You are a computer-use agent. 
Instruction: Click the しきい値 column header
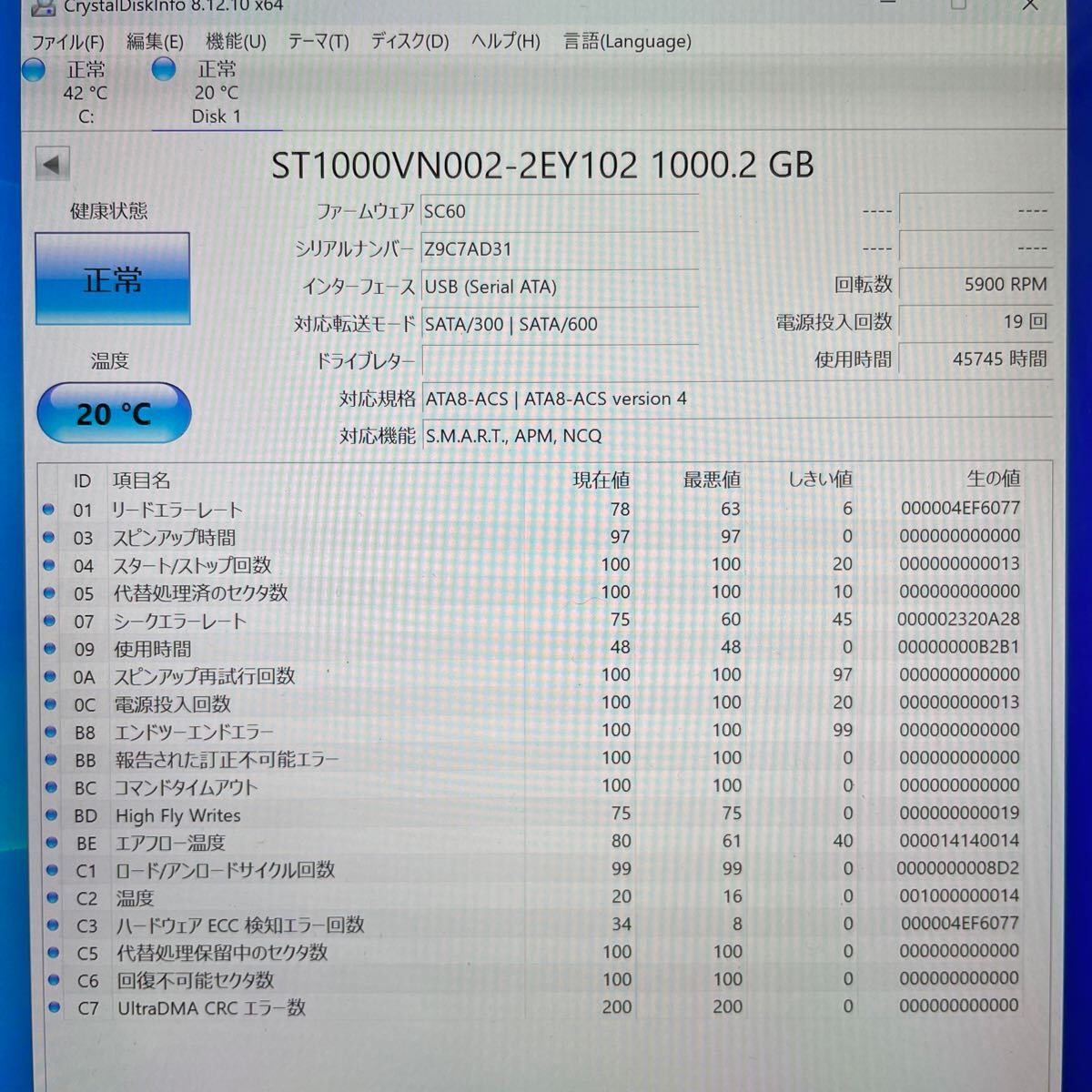point(820,479)
